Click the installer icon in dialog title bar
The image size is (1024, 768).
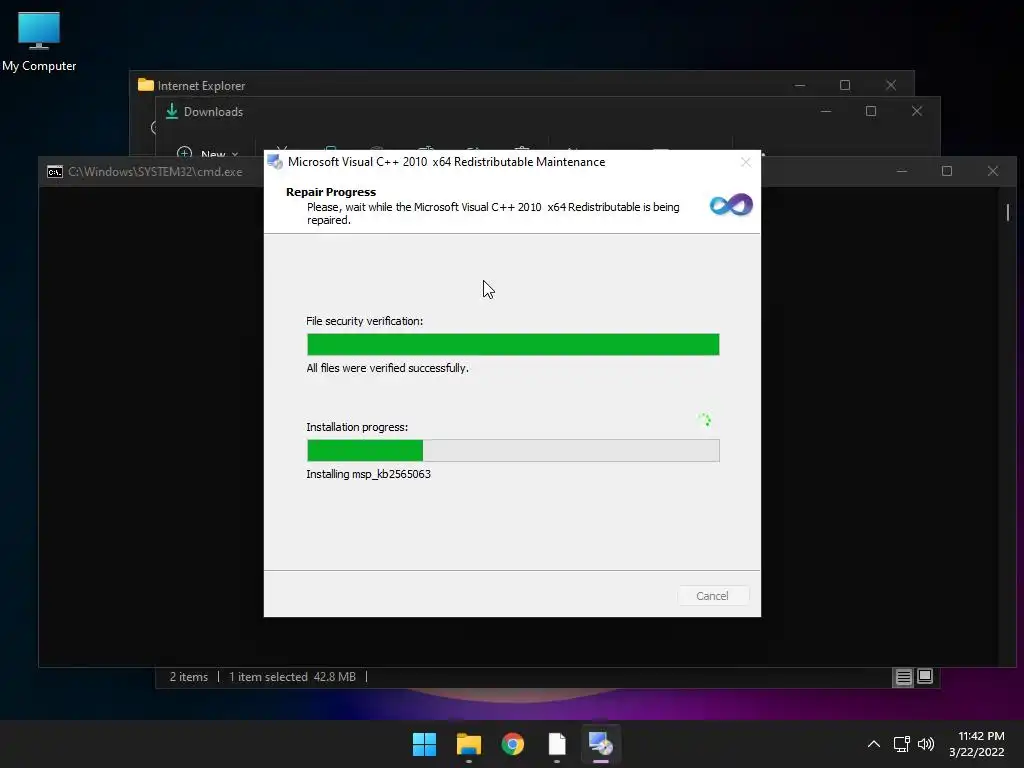pyautogui.click(x=275, y=161)
